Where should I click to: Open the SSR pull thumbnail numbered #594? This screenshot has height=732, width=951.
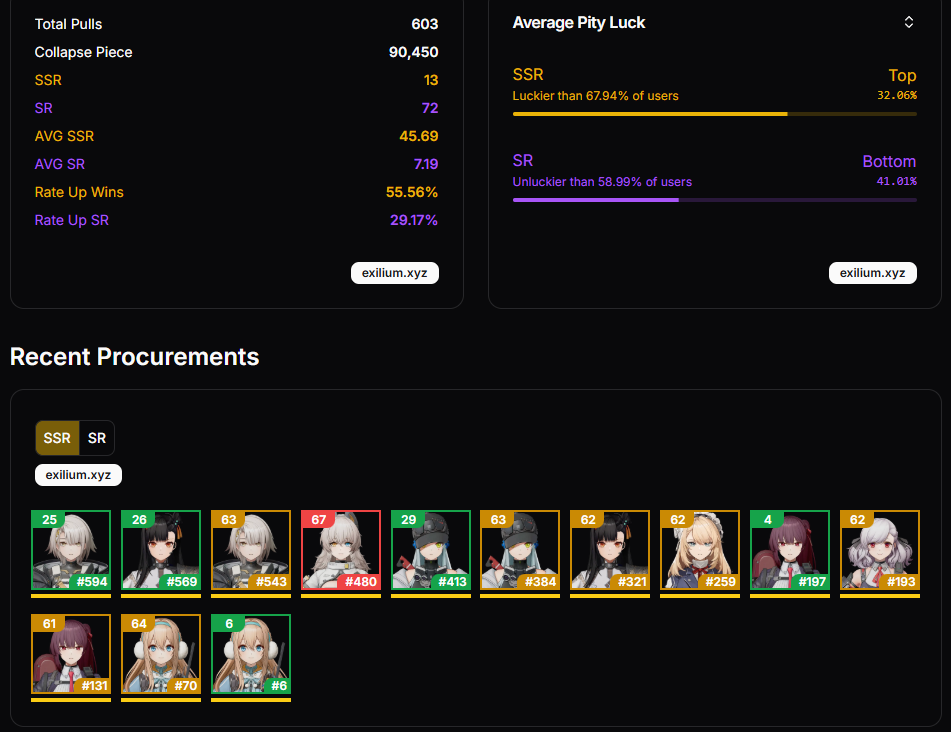point(71,550)
